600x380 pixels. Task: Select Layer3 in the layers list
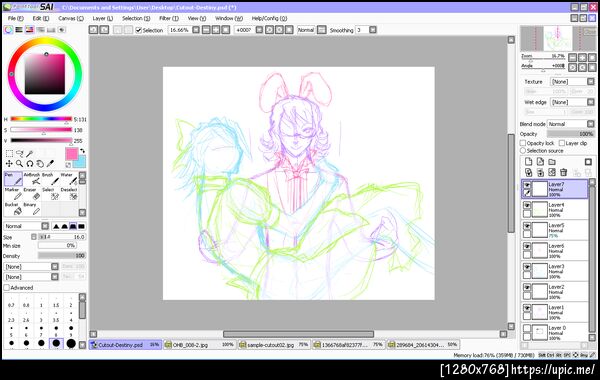(x=554, y=271)
